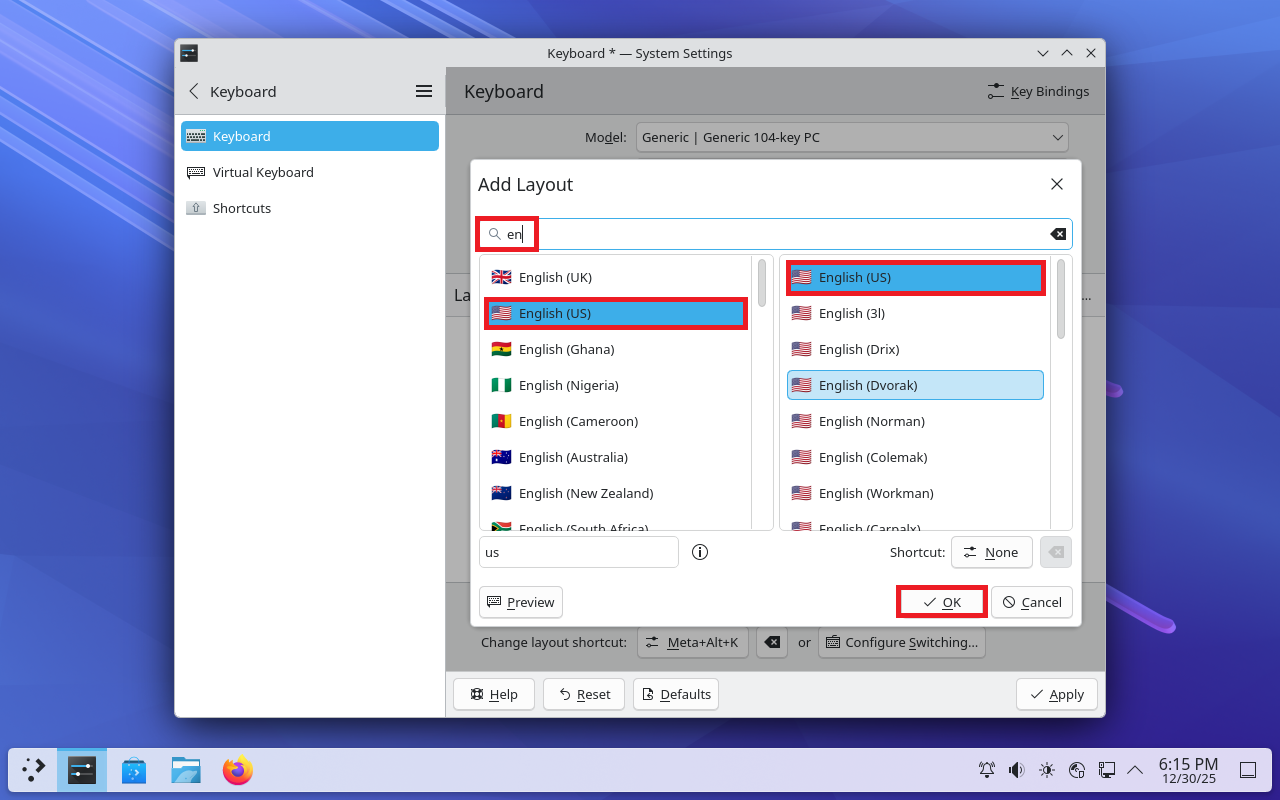Viewport: 1280px width, 800px height.
Task: Go back using the sidebar back arrow
Action: (194, 91)
